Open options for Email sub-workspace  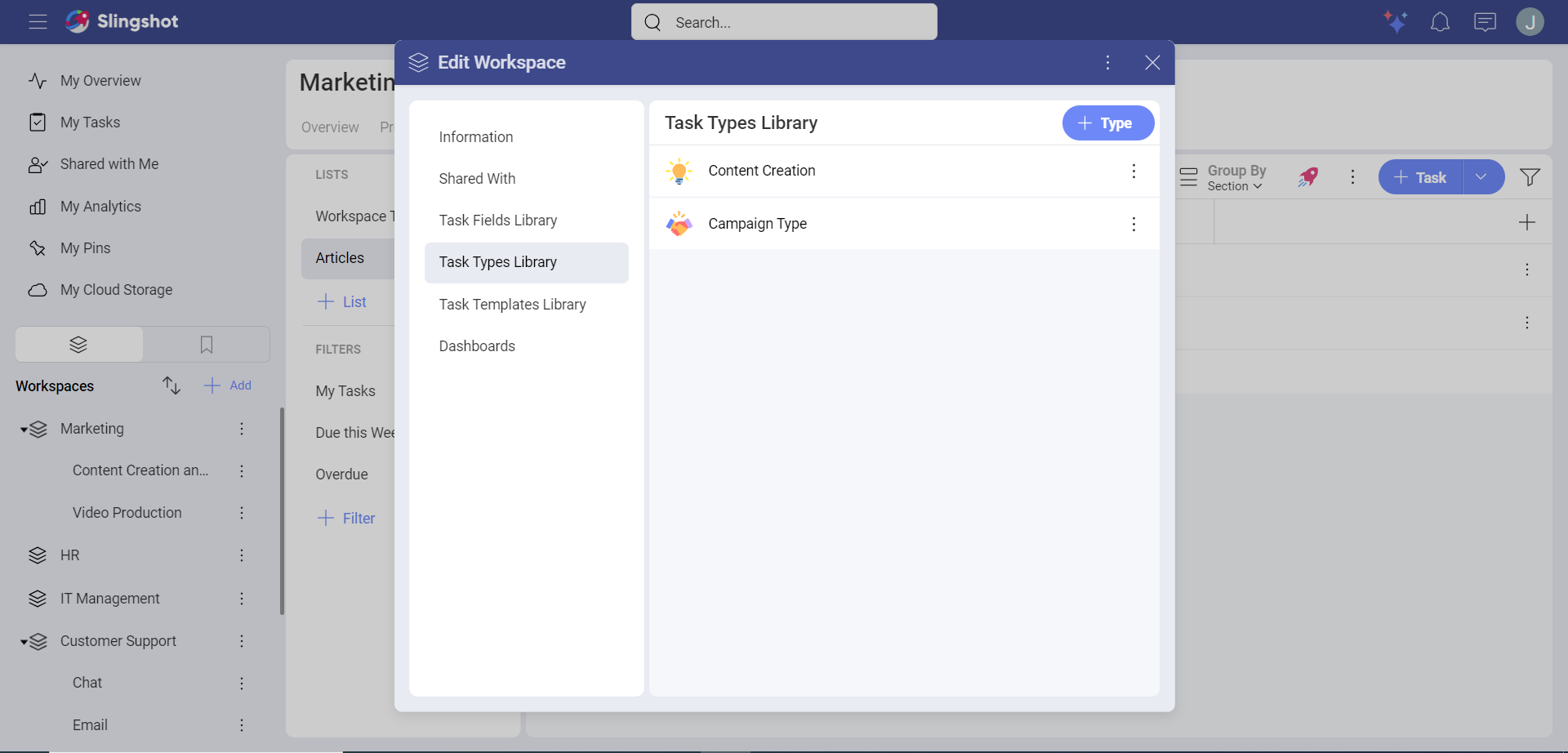(242, 725)
